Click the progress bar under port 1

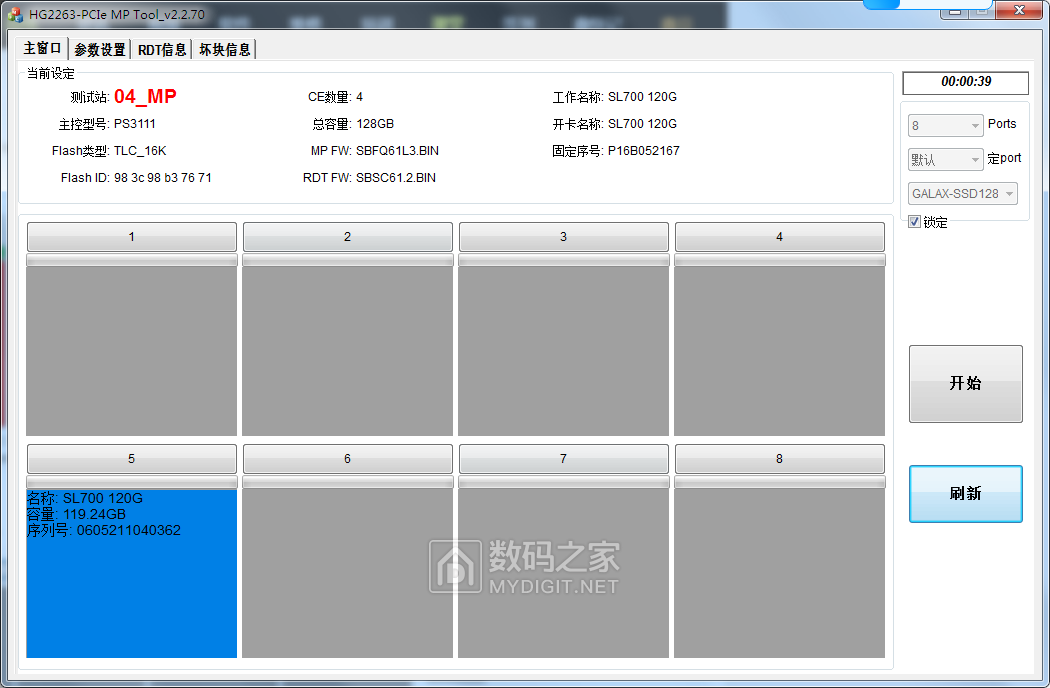coord(132,260)
